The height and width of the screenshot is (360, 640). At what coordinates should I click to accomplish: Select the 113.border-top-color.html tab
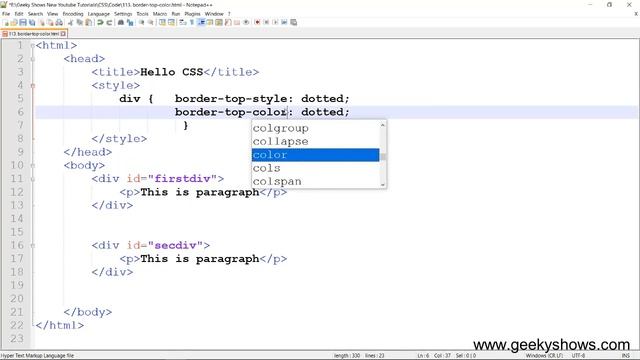33,34
